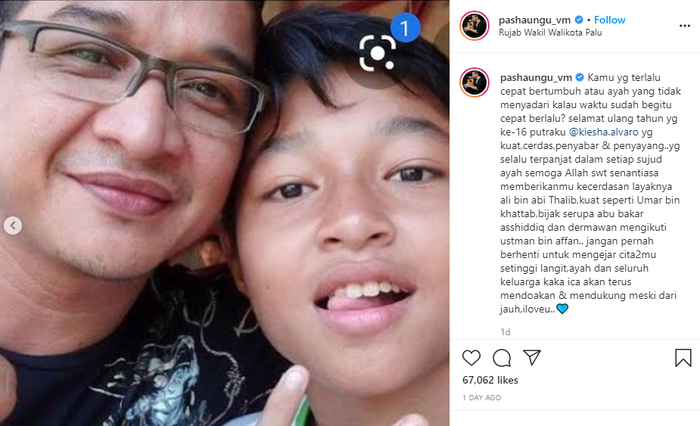This screenshot has width=700, height=426.
Task: Like the post with the heart icon
Action: (x=471, y=358)
